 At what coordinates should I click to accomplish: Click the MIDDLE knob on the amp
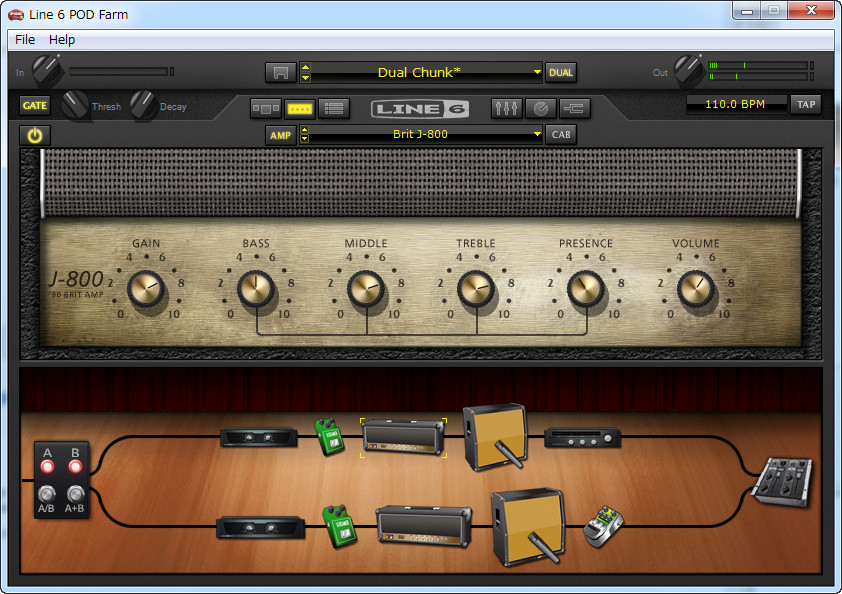(x=366, y=289)
